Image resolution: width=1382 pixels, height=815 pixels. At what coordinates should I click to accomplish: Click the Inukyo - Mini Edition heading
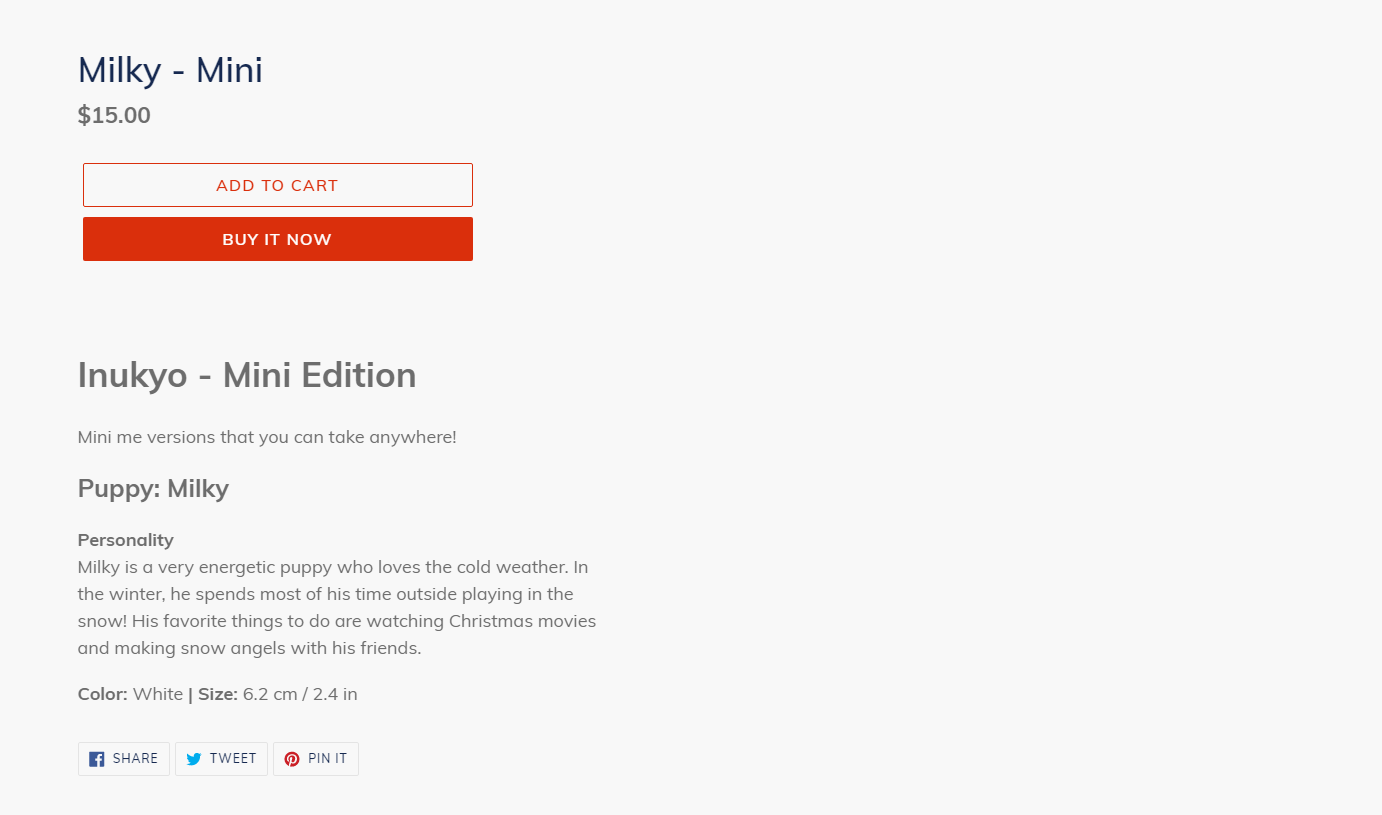coord(247,375)
